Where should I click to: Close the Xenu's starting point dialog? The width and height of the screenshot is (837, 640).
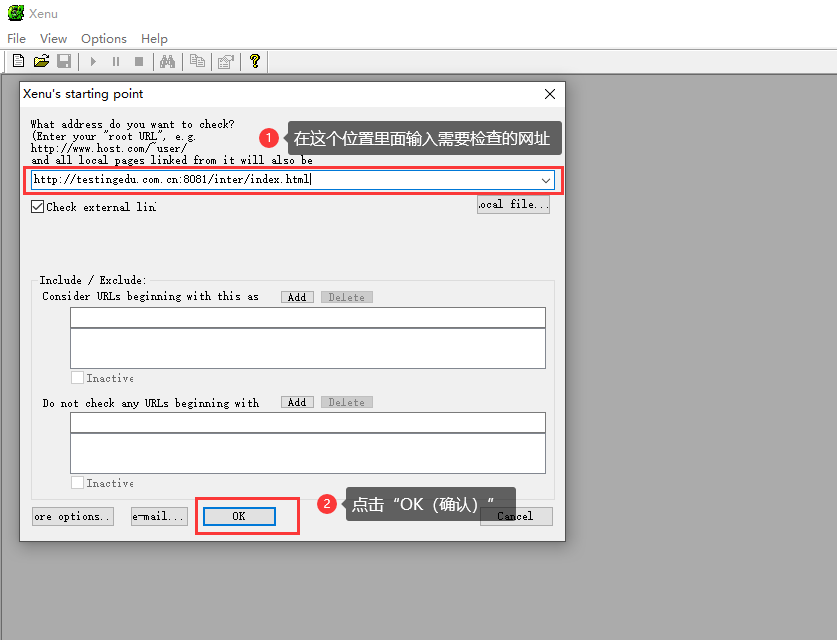pyautogui.click(x=550, y=94)
